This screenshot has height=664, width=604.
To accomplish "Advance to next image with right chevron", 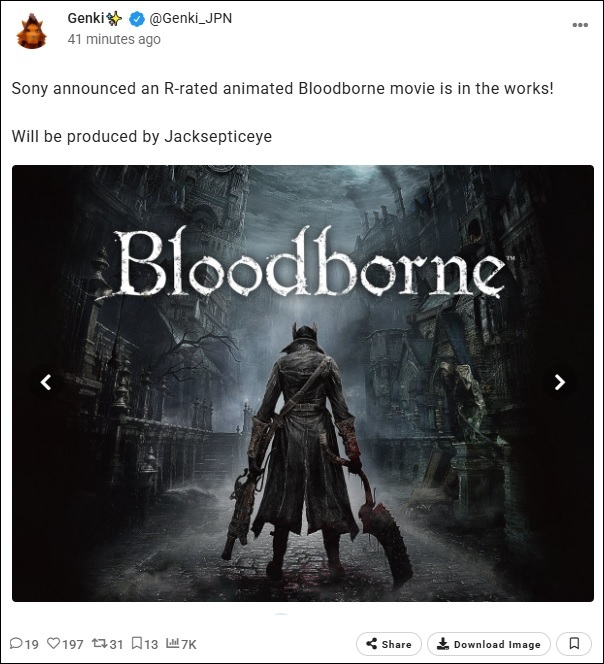I will [x=560, y=382].
